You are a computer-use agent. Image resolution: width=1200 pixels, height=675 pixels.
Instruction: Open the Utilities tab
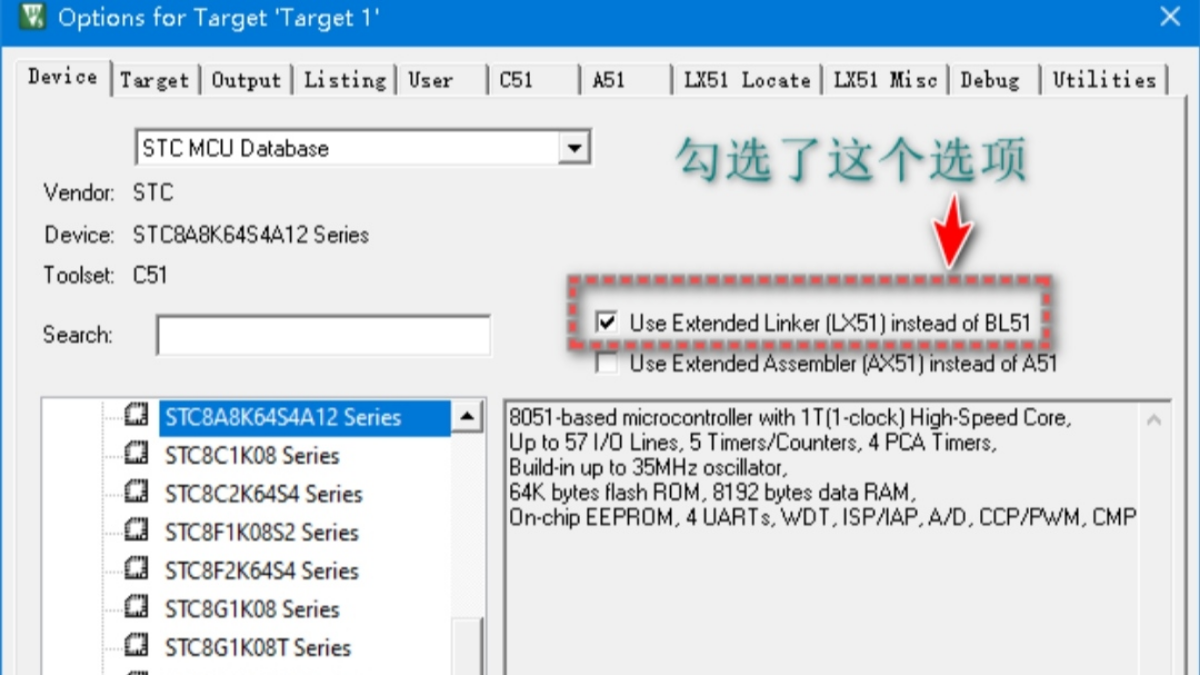pos(1104,80)
